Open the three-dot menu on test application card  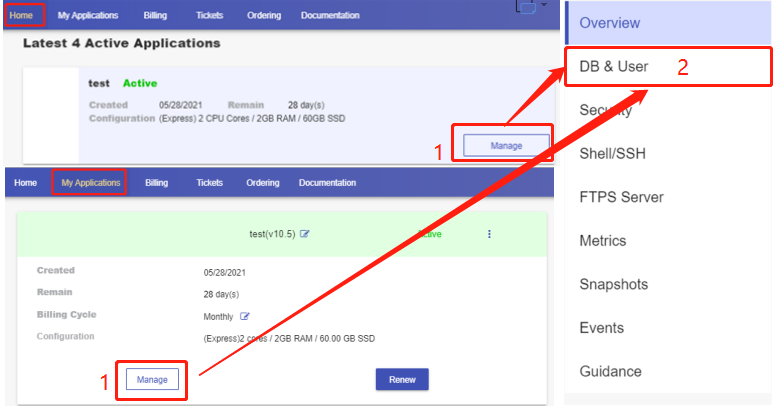pyautogui.click(x=489, y=234)
